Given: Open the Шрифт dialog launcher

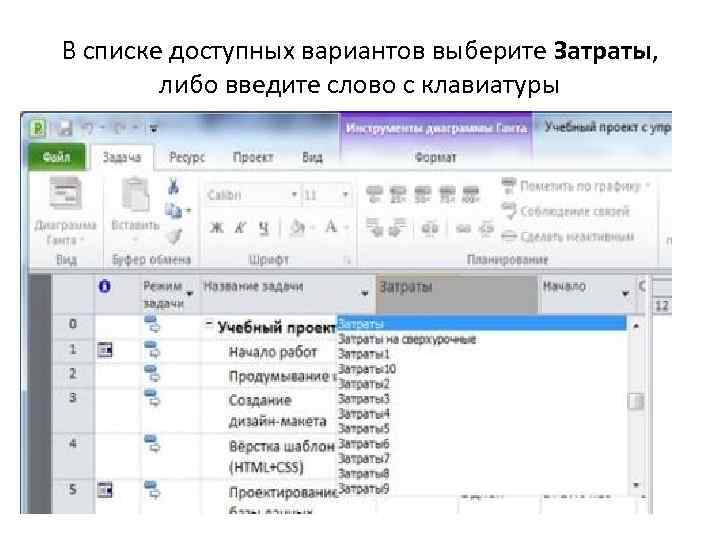Looking at the screenshot, I should coord(348,260).
